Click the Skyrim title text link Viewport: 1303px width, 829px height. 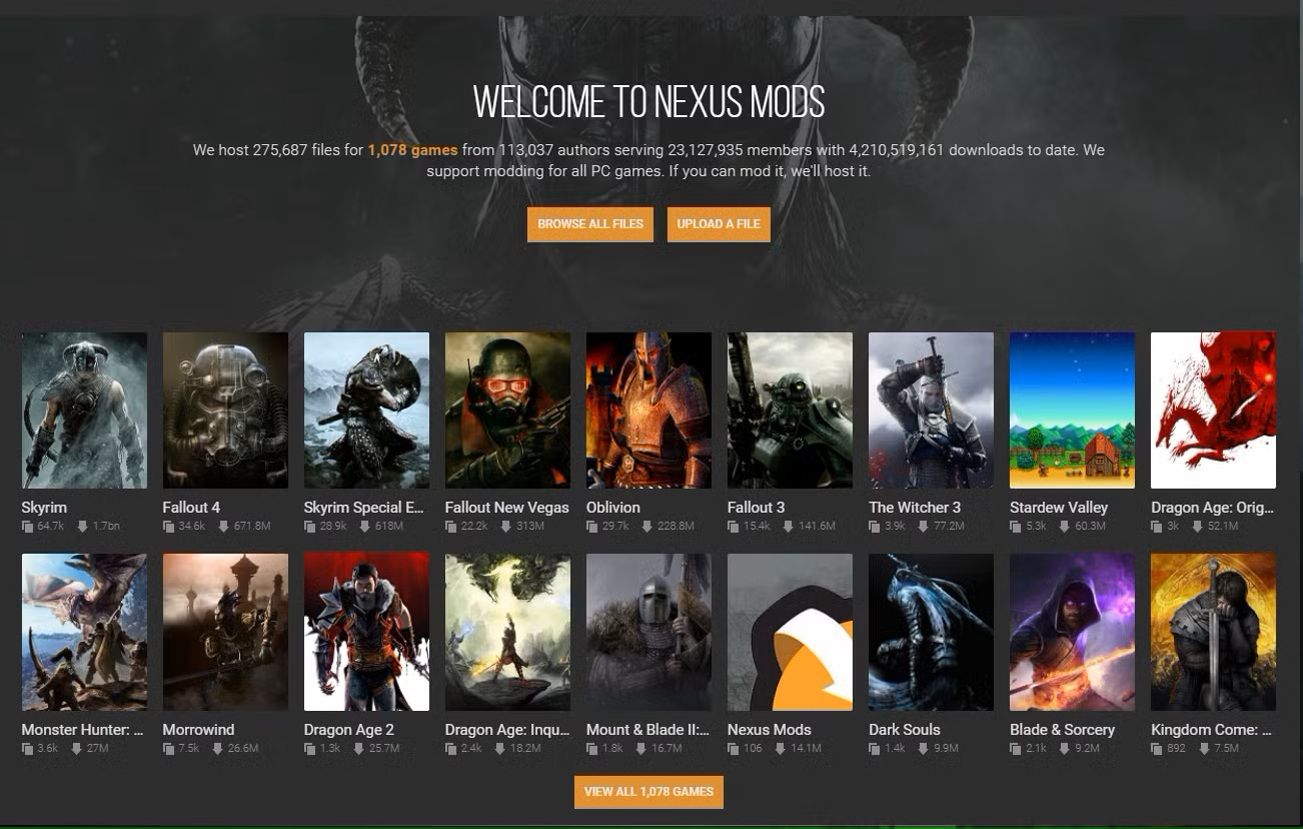44,508
